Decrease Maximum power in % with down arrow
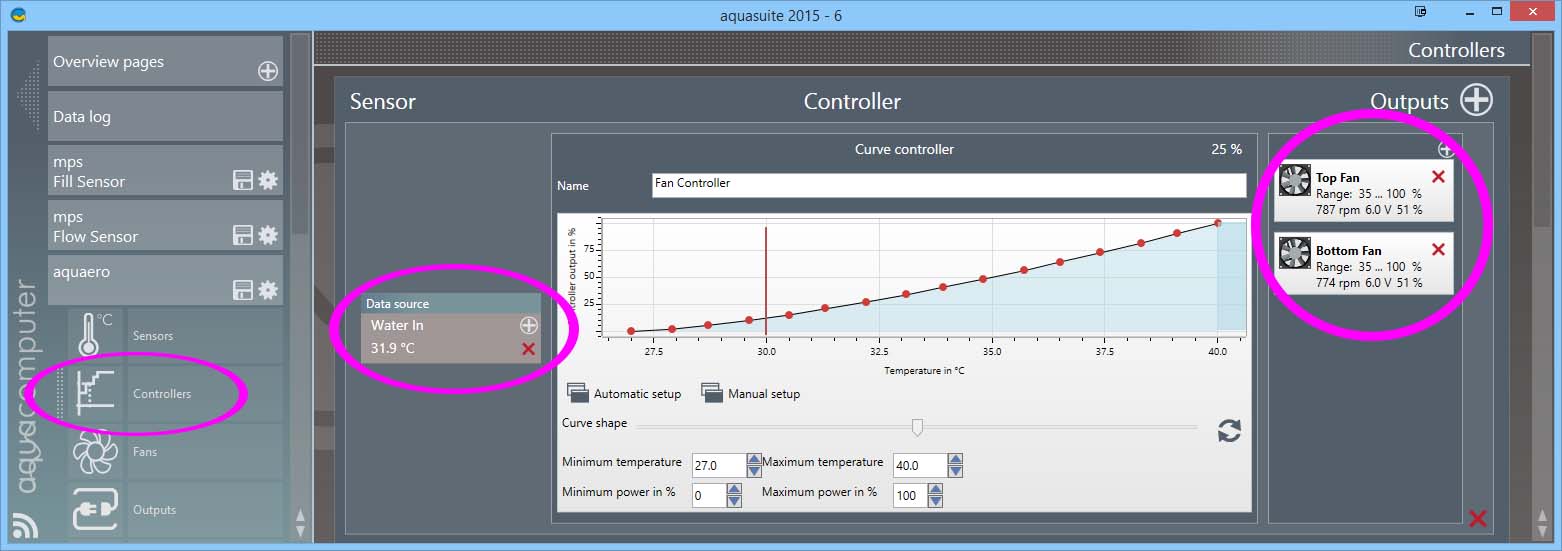The height and width of the screenshot is (551, 1562). pyautogui.click(x=935, y=501)
